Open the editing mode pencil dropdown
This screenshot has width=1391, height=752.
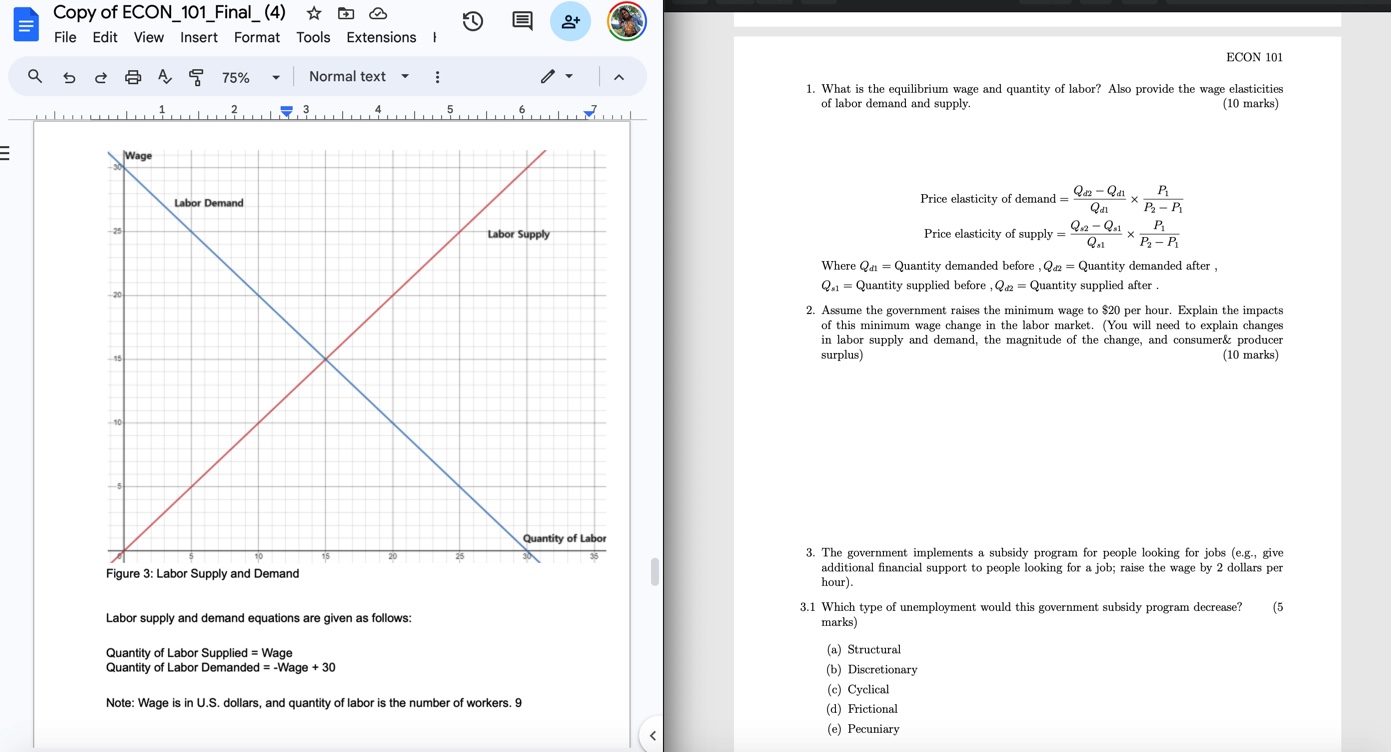click(x=555, y=76)
